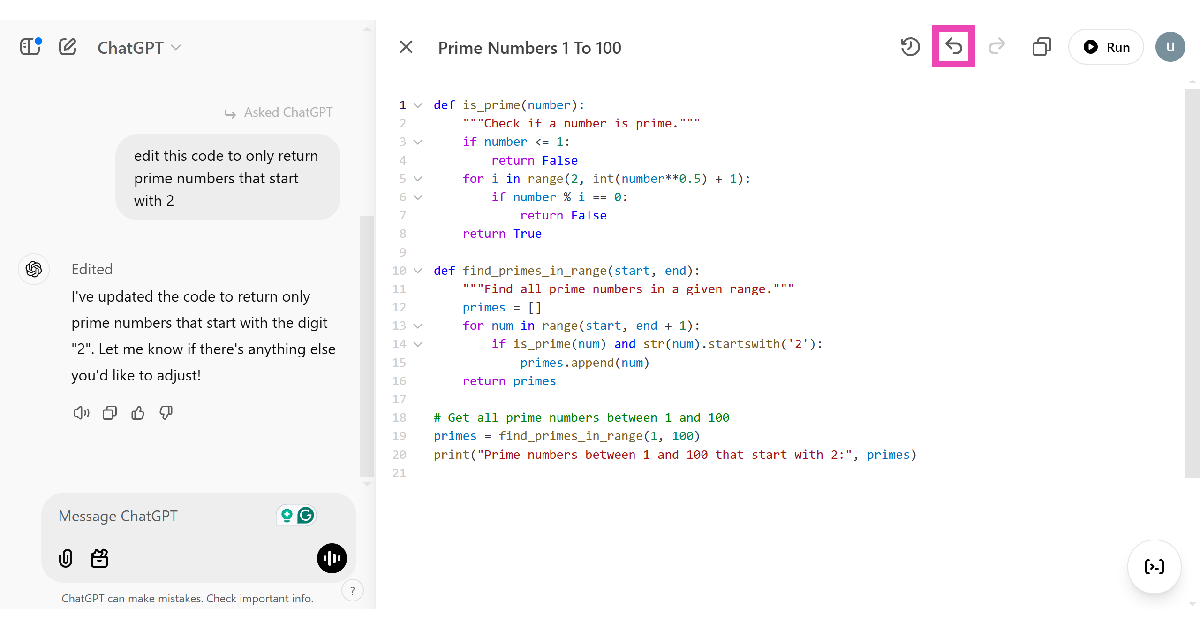Screen dimensions: 1200x628
Task: Open the help question mark button
Action: [352, 590]
